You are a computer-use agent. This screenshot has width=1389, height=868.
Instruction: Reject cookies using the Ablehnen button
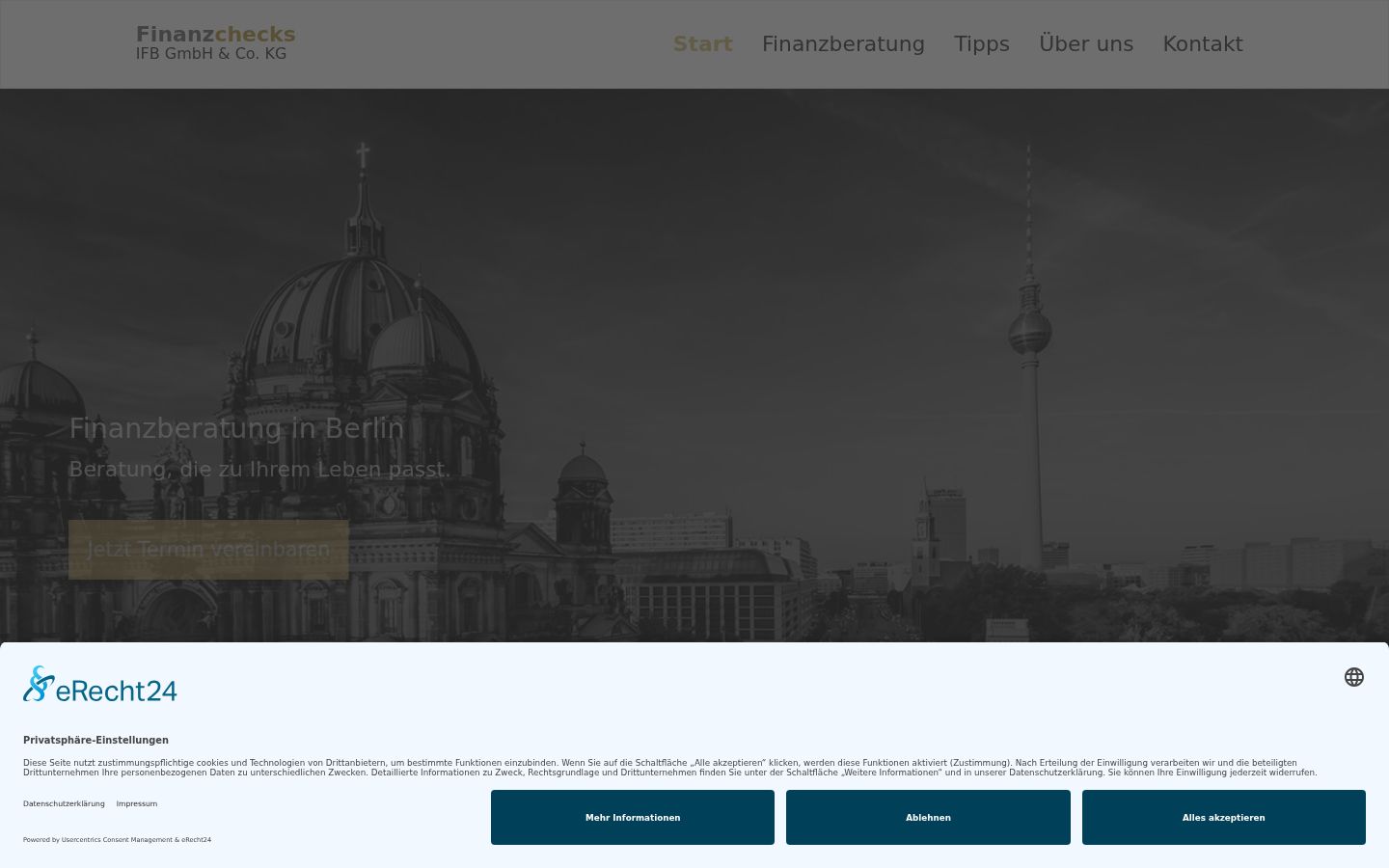click(x=928, y=818)
